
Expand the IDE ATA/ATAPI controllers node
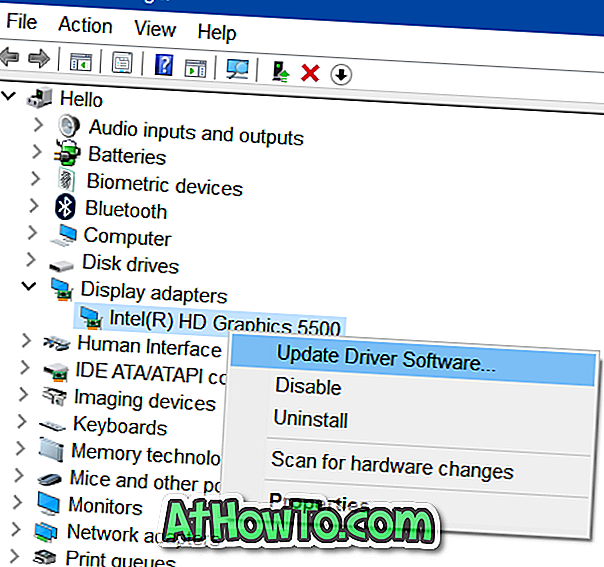(25, 367)
